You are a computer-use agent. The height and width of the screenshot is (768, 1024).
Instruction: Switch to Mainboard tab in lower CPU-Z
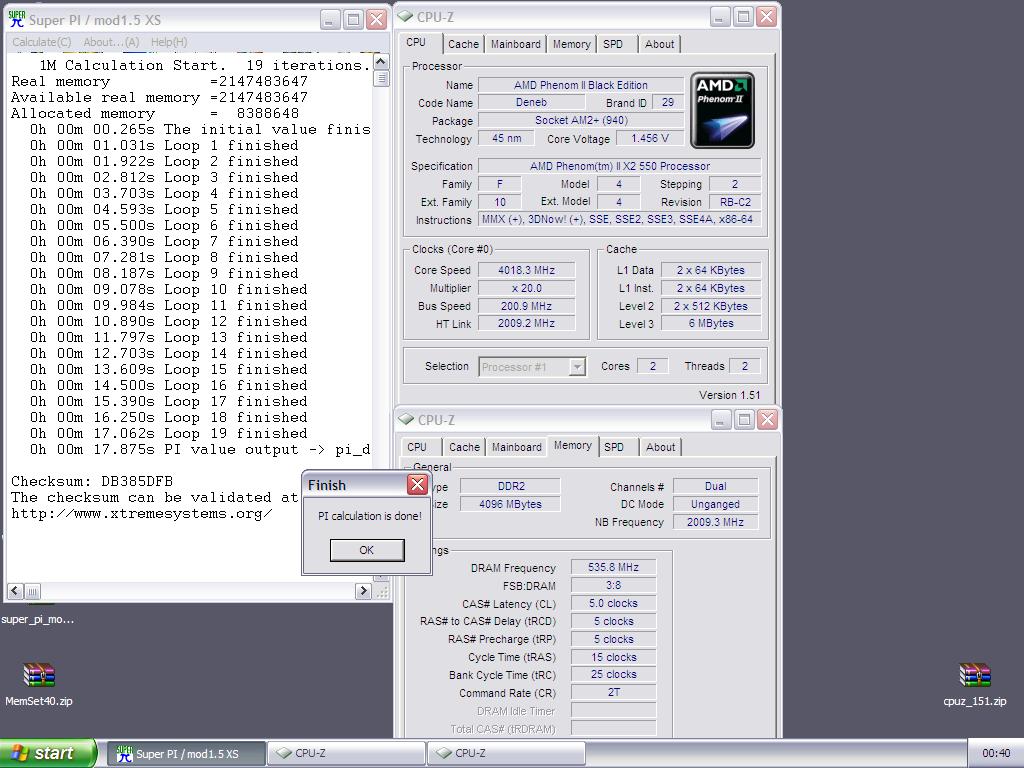517,447
